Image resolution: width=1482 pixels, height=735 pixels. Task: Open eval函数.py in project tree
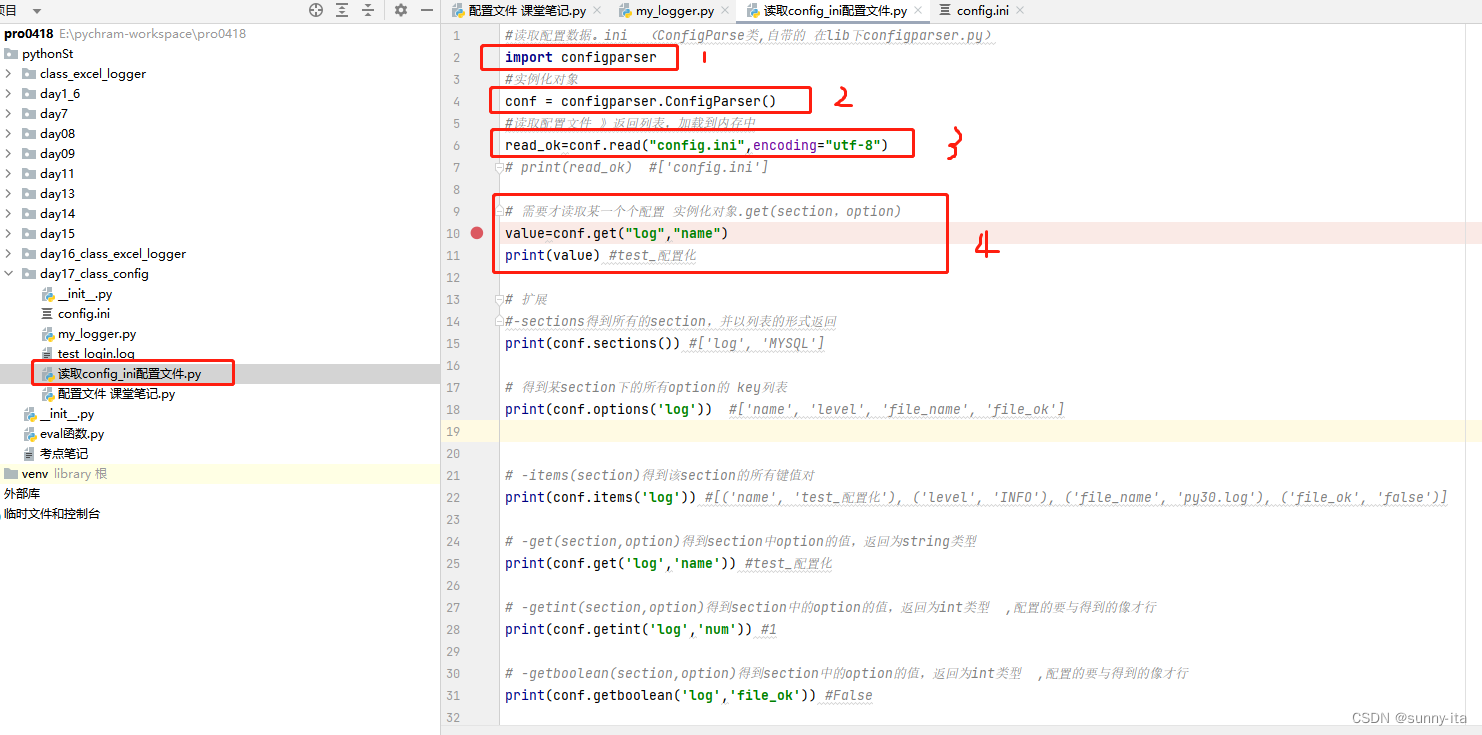pos(72,434)
